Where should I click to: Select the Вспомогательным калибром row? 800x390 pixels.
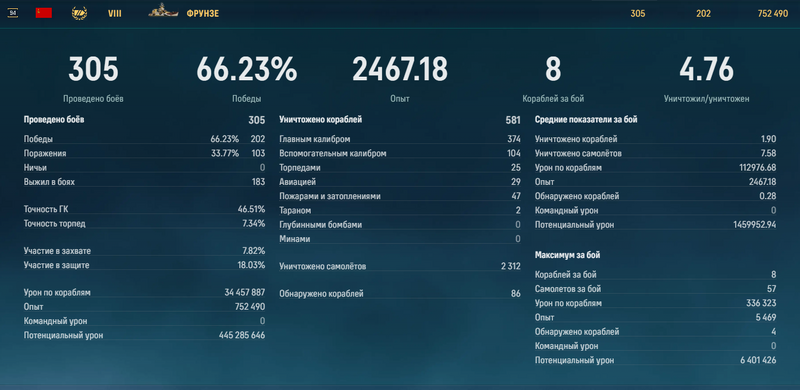coord(400,154)
